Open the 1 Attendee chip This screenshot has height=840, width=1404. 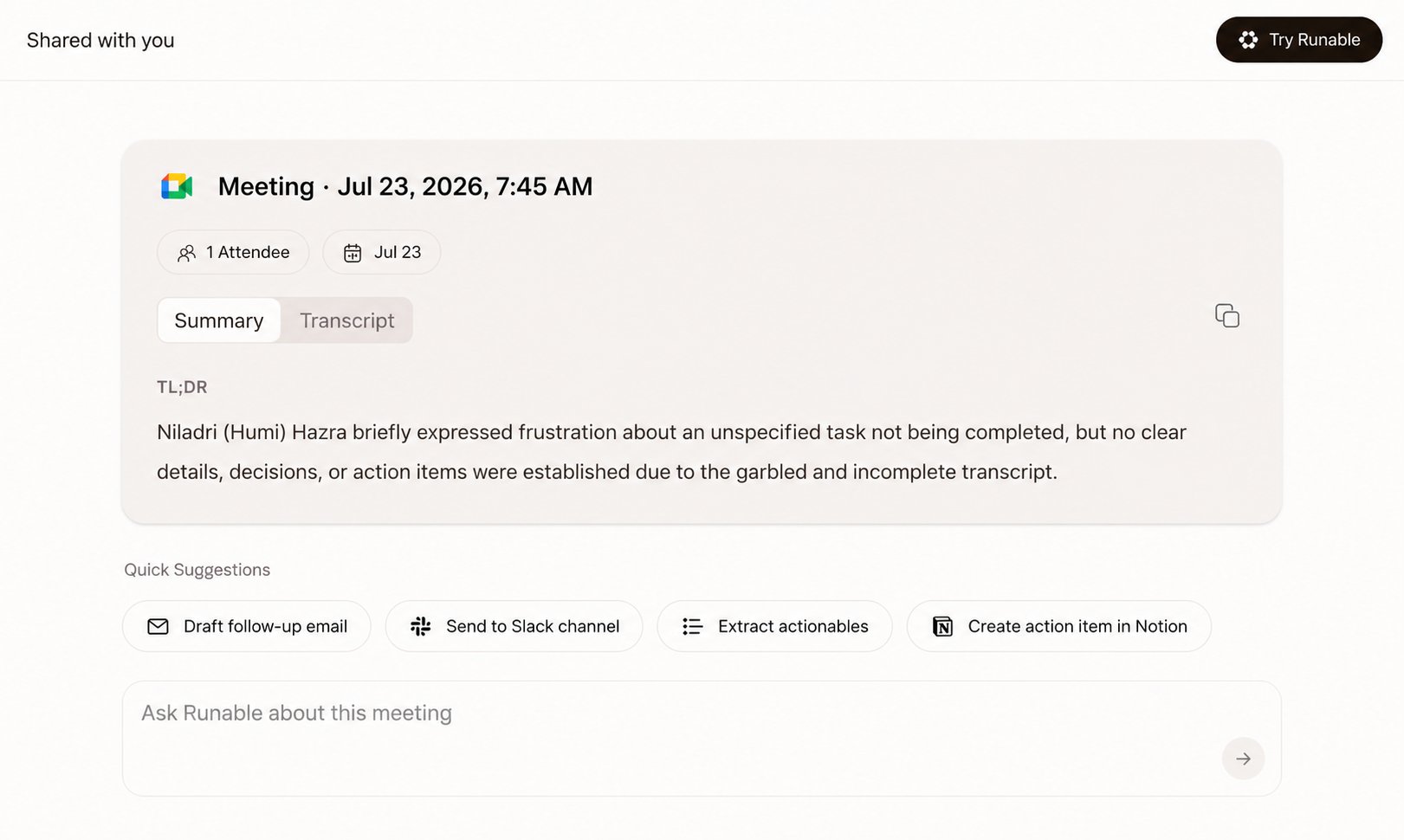pyautogui.click(x=233, y=252)
